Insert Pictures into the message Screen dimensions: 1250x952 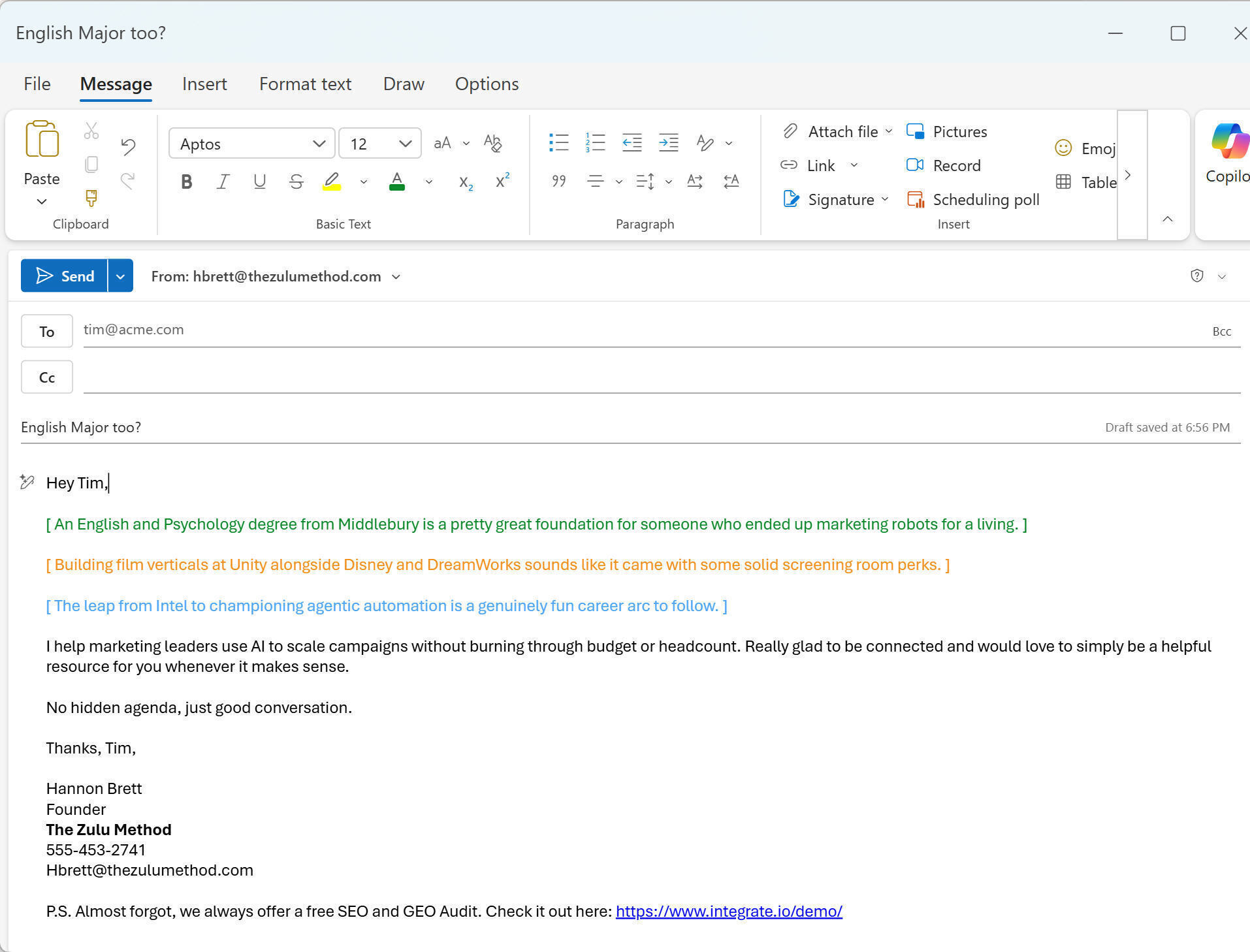point(946,131)
